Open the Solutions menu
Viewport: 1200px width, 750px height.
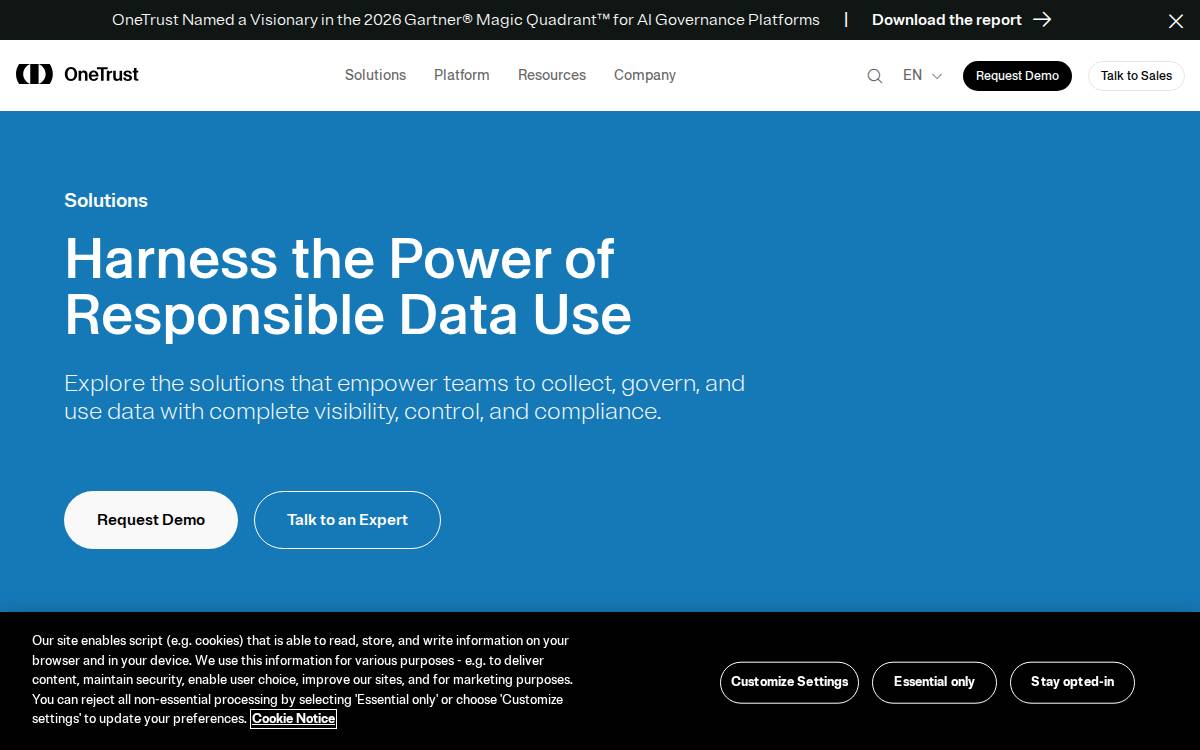(x=375, y=75)
